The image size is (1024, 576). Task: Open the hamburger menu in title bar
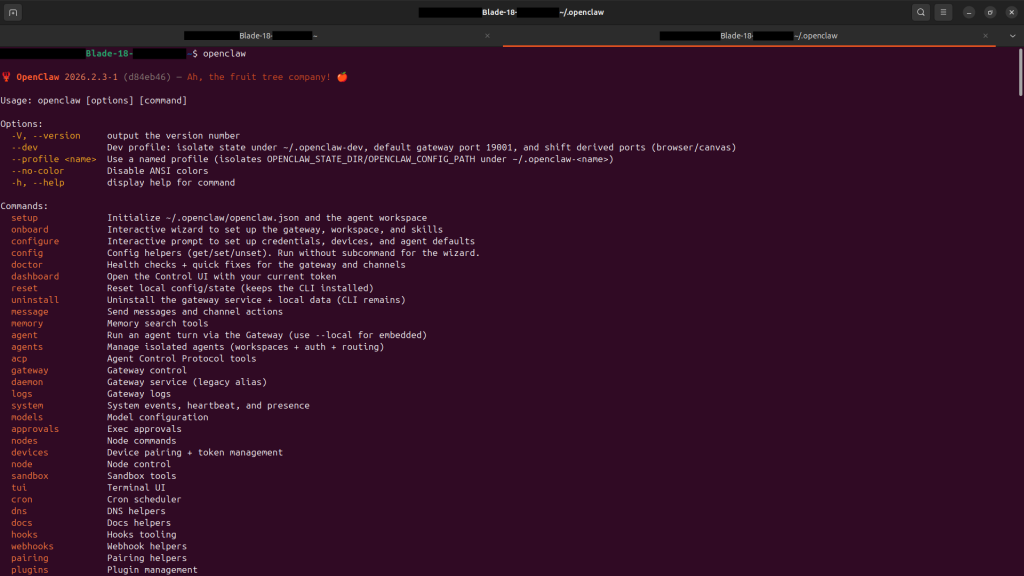pyautogui.click(x=943, y=12)
